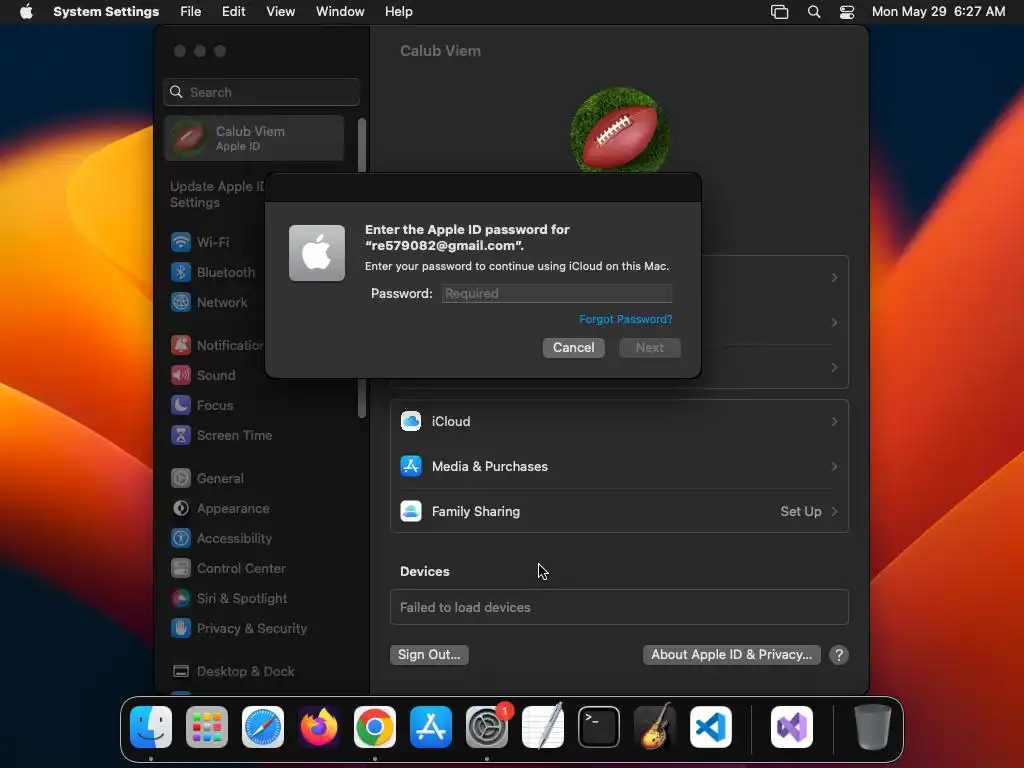Select Wi-Fi in the sidebar
The height and width of the screenshot is (768, 1024).
coord(200,242)
